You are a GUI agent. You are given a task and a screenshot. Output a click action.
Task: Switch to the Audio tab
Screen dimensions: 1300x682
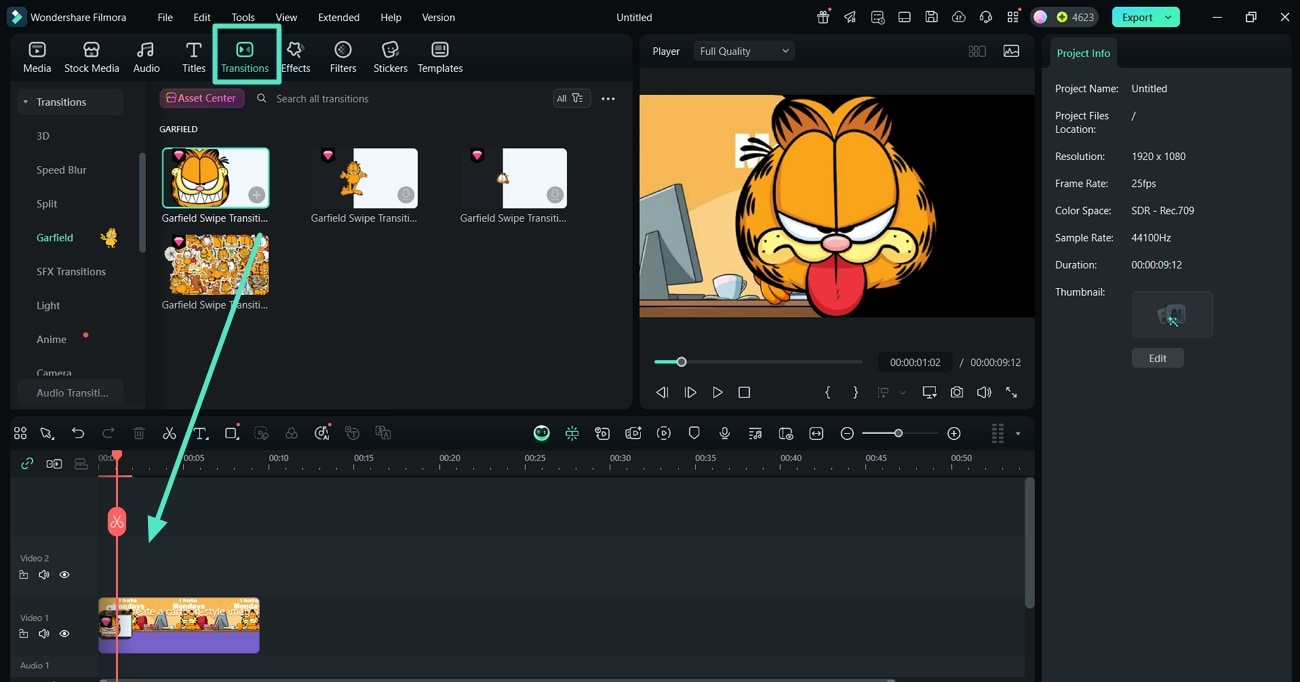(x=146, y=57)
